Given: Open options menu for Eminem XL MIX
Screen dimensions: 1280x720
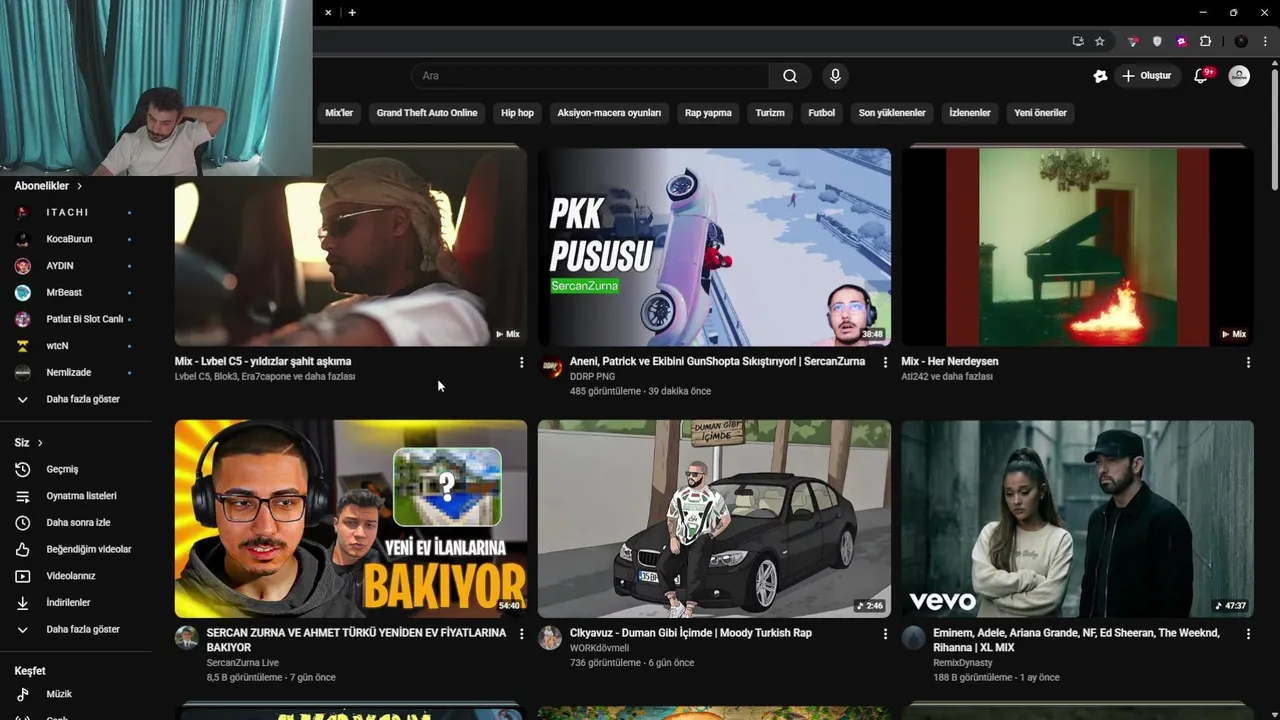Looking at the screenshot, I should click(1248, 634).
